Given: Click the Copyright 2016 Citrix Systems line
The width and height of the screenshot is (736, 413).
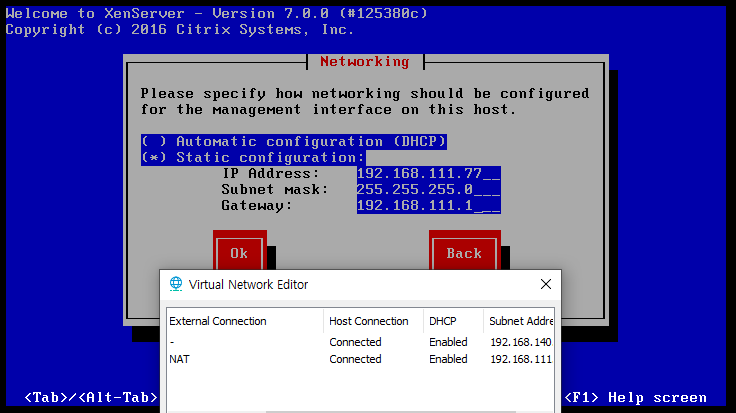Looking at the screenshot, I should (x=180, y=30).
